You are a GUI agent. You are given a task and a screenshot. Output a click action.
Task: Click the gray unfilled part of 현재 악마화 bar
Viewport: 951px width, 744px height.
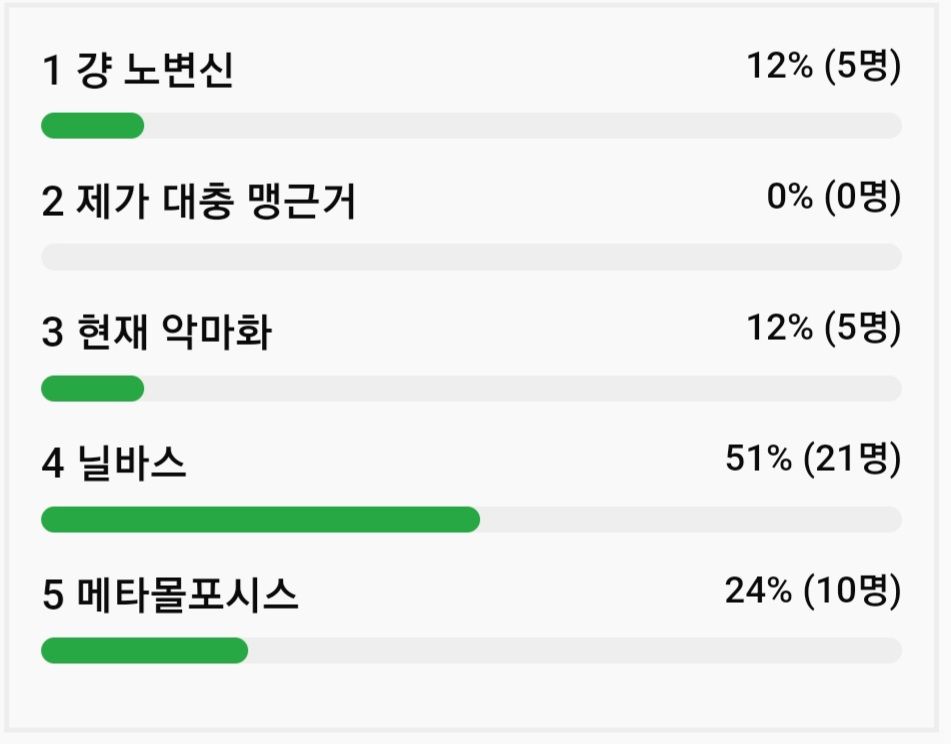tap(522, 388)
